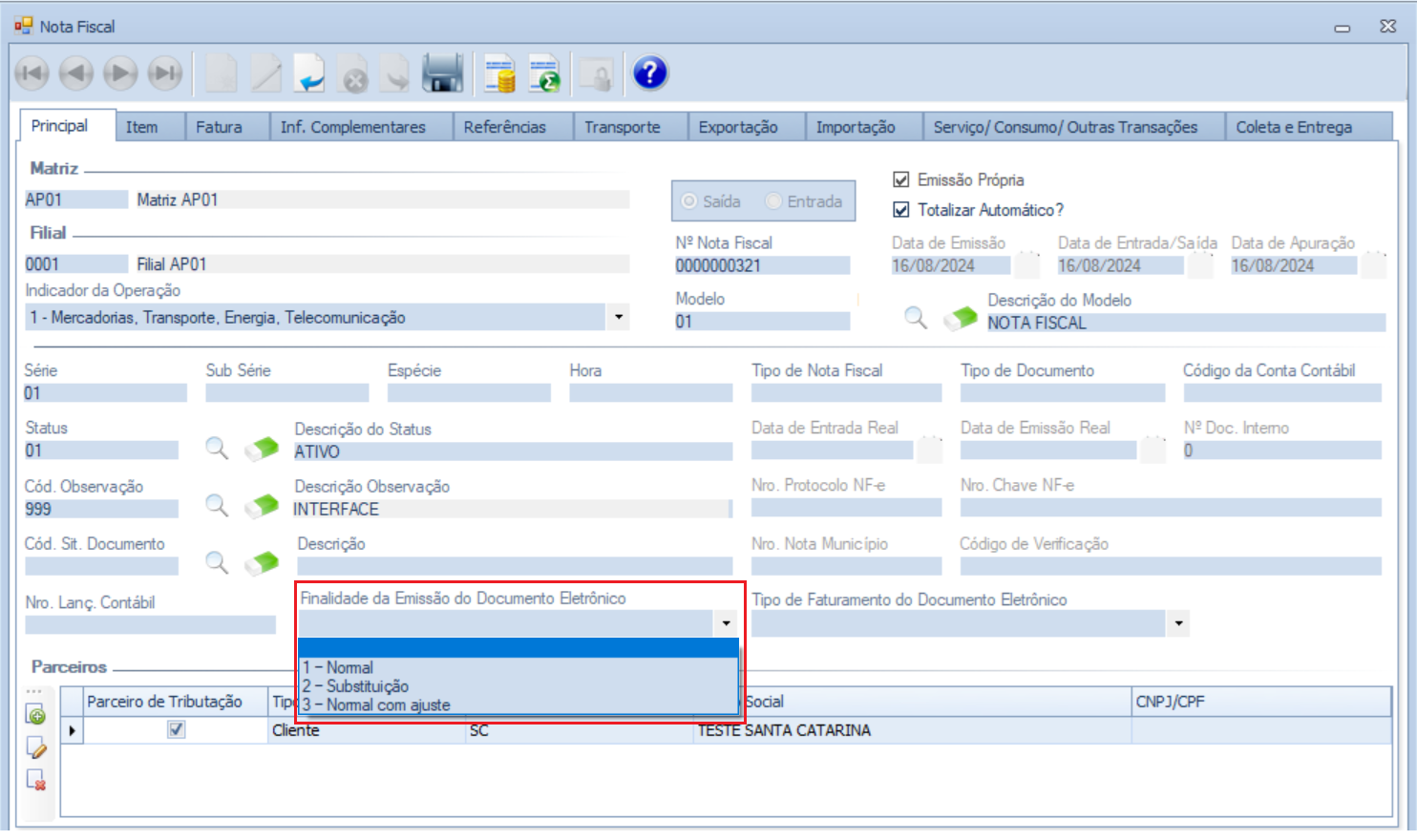Click the Série input field
Image resolution: width=1417 pixels, height=840 pixels.
pyautogui.click(x=105, y=393)
